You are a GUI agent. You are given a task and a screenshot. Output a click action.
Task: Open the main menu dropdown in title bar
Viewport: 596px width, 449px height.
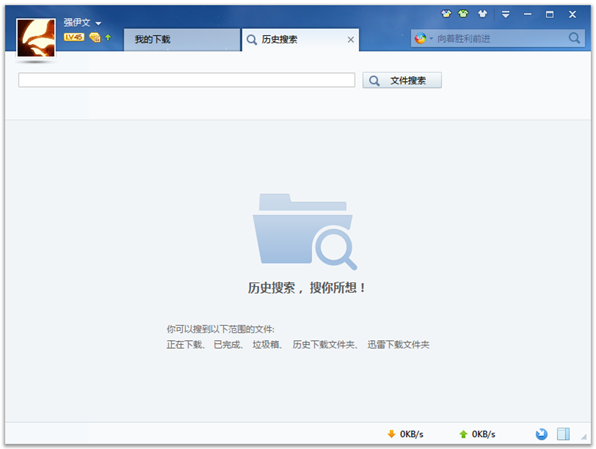[506, 14]
